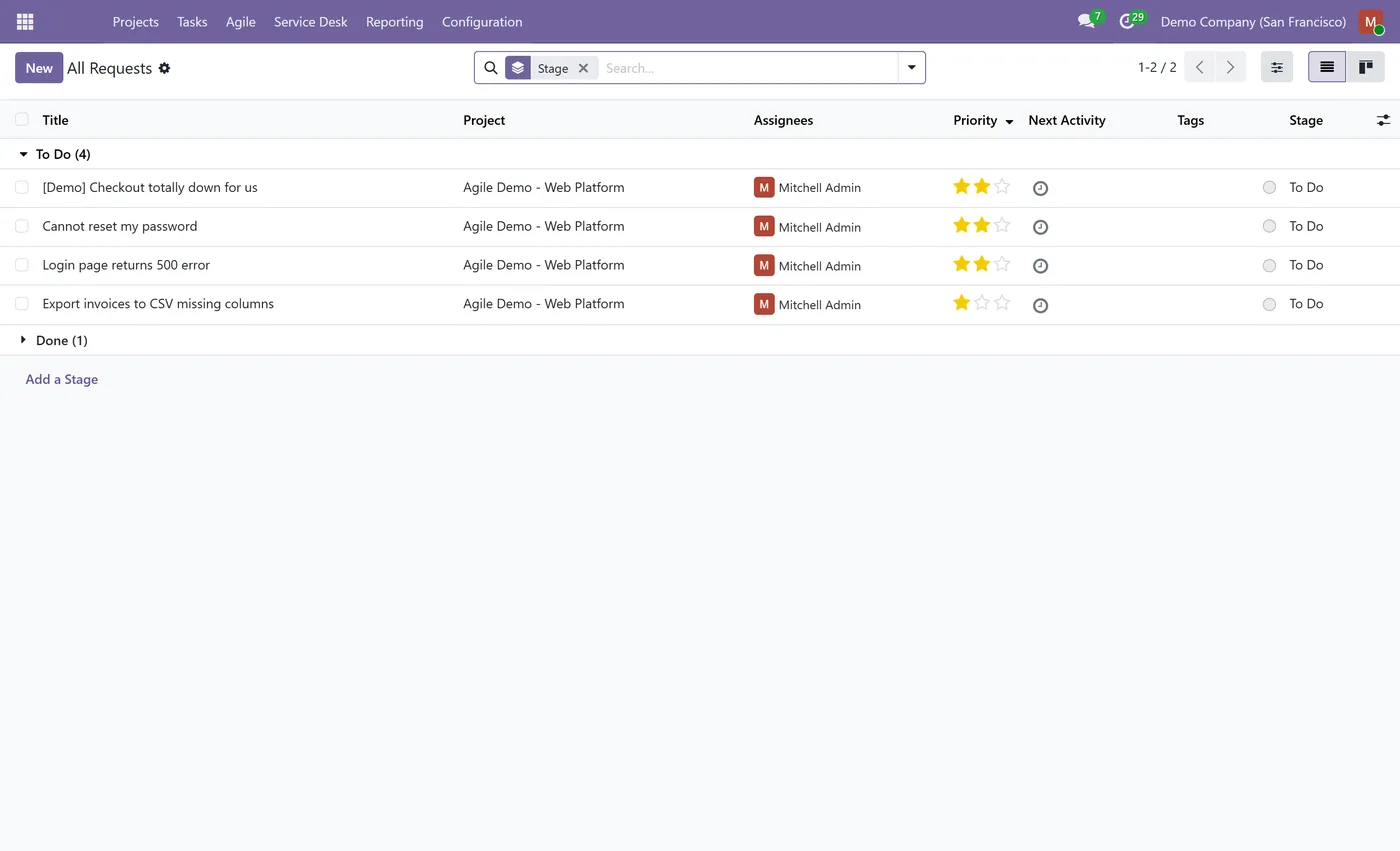Open the Configuration menu

(x=482, y=21)
